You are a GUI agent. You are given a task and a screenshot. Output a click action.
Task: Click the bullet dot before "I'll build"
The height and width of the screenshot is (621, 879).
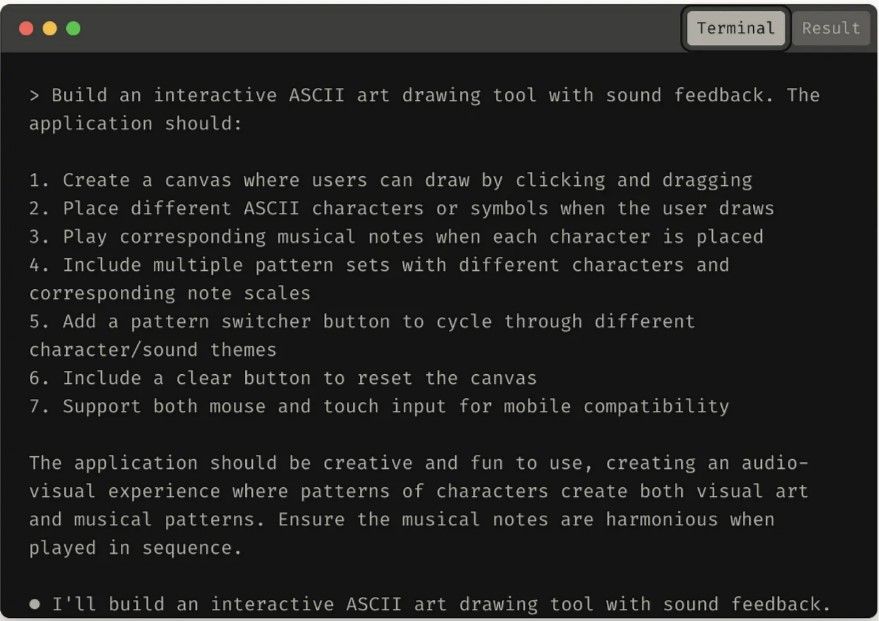[x=35, y=604]
